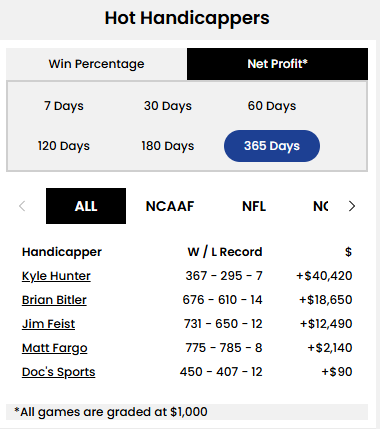Select the partially hidden NC sport tab
The width and height of the screenshot is (380, 429).
(320, 206)
